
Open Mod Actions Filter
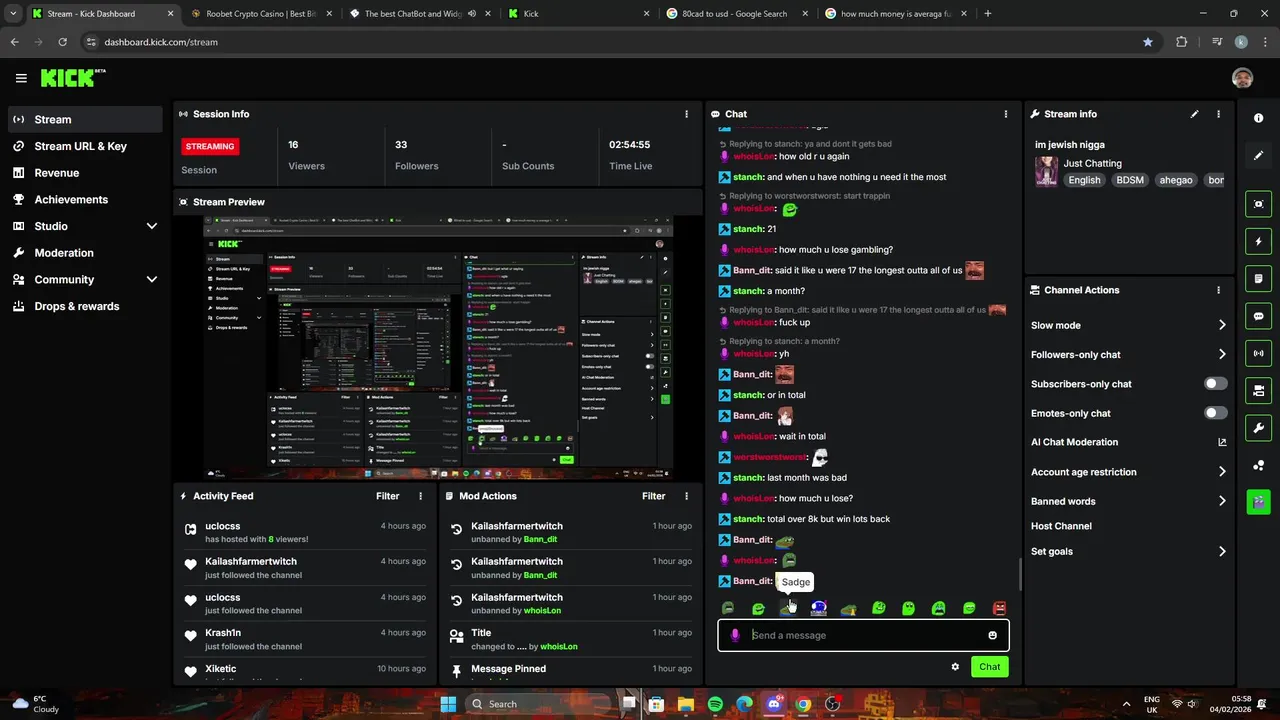click(x=654, y=496)
